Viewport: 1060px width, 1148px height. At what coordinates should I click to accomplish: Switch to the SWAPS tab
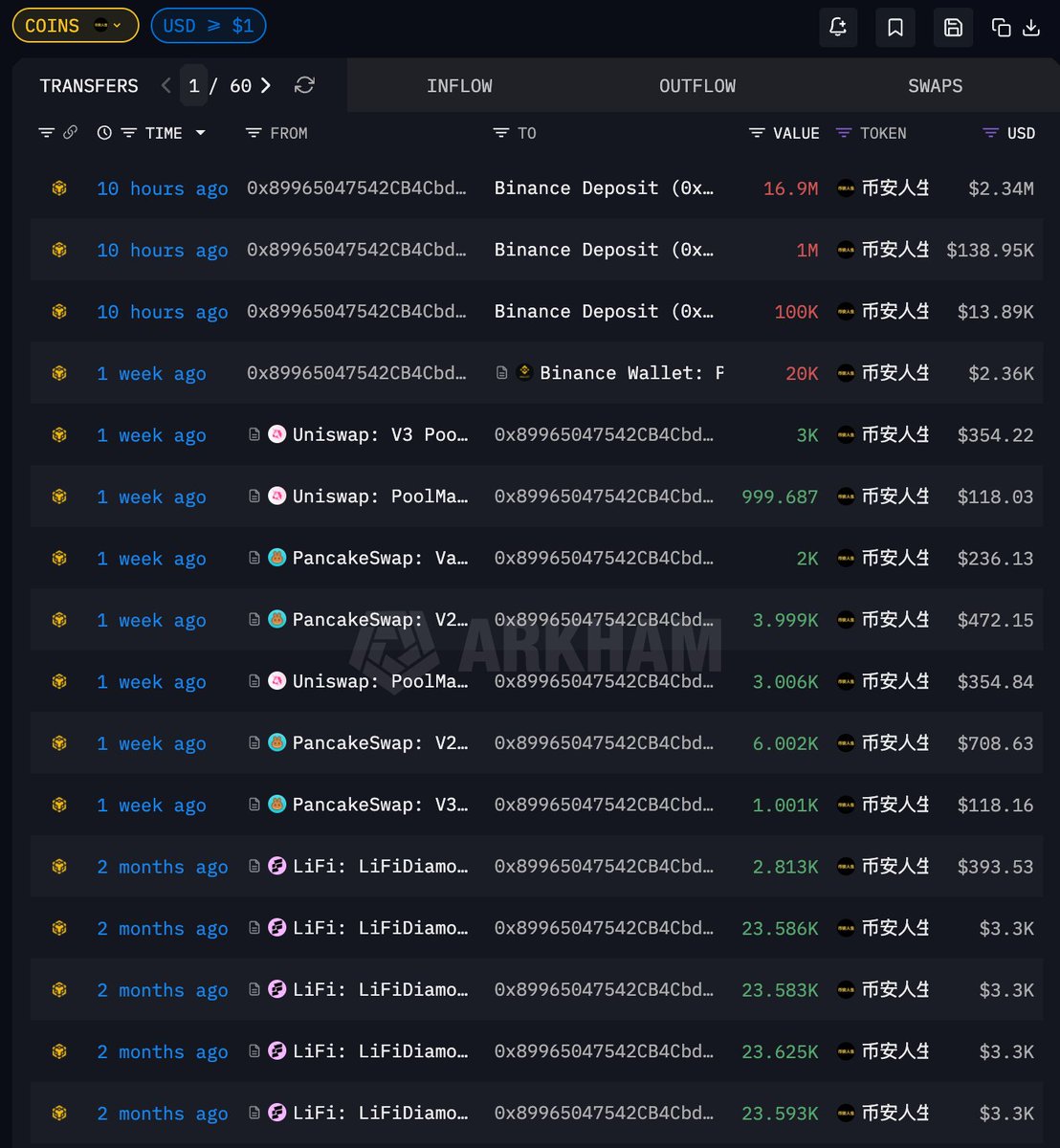(x=935, y=86)
